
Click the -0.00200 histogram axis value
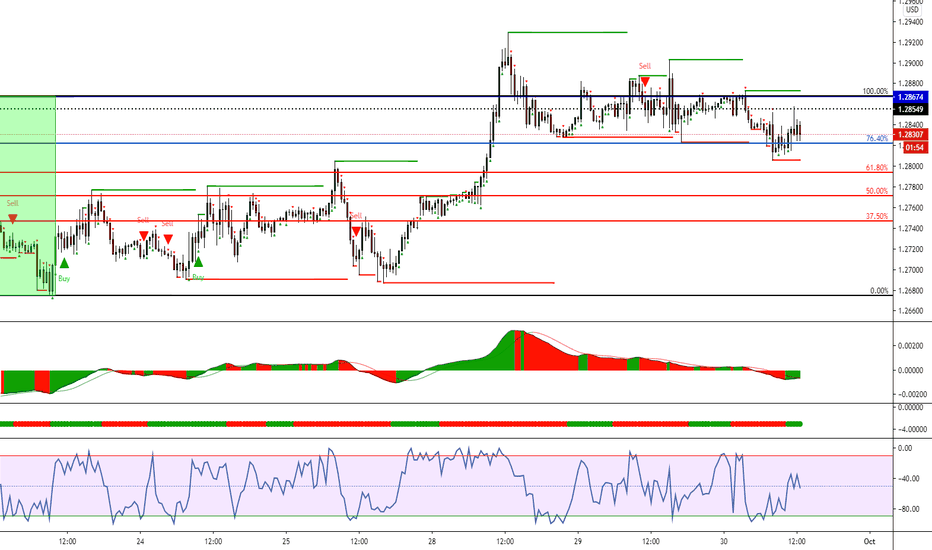pyautogui.click(x=911, y=394)
